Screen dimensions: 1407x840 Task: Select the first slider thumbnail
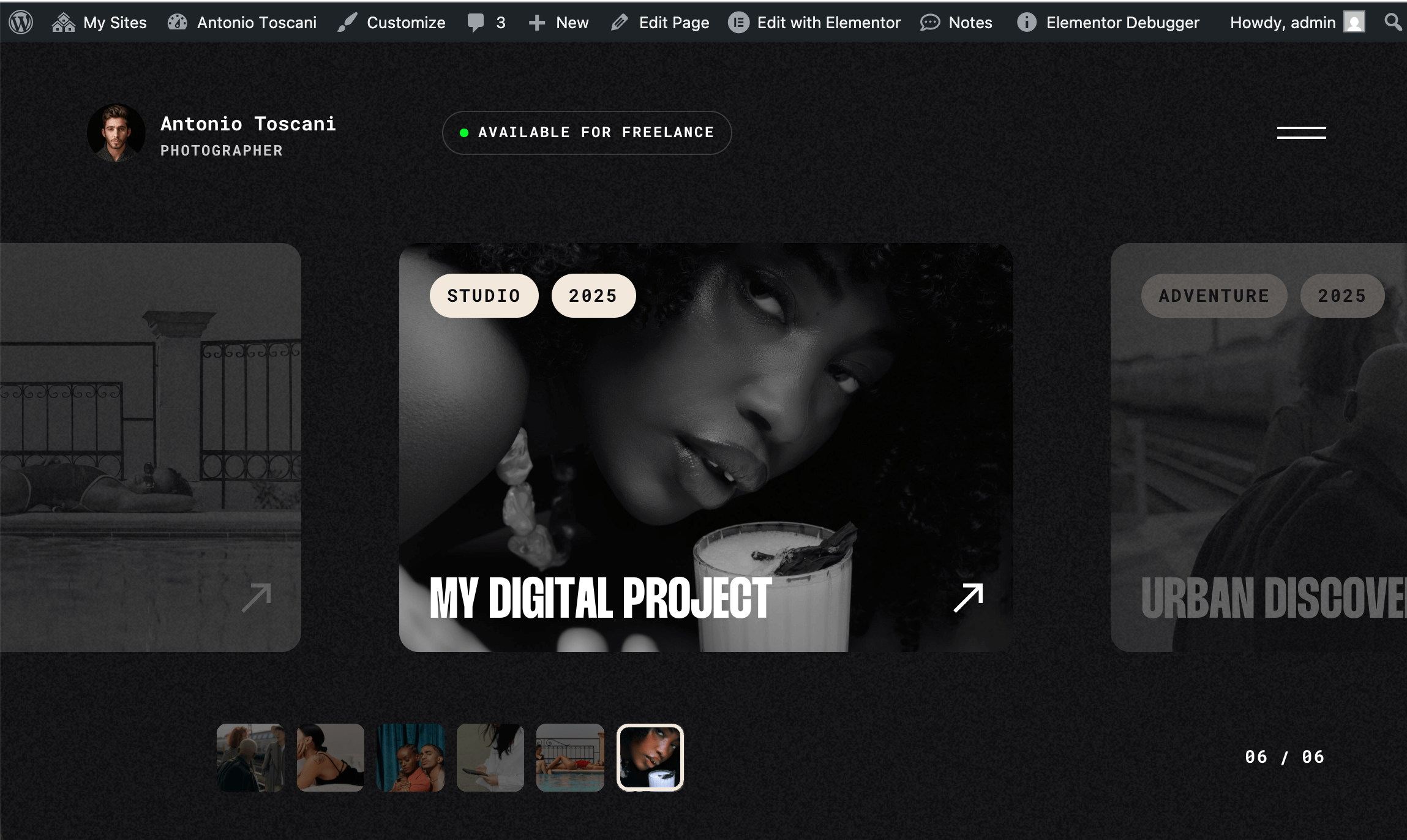point(250,757)
